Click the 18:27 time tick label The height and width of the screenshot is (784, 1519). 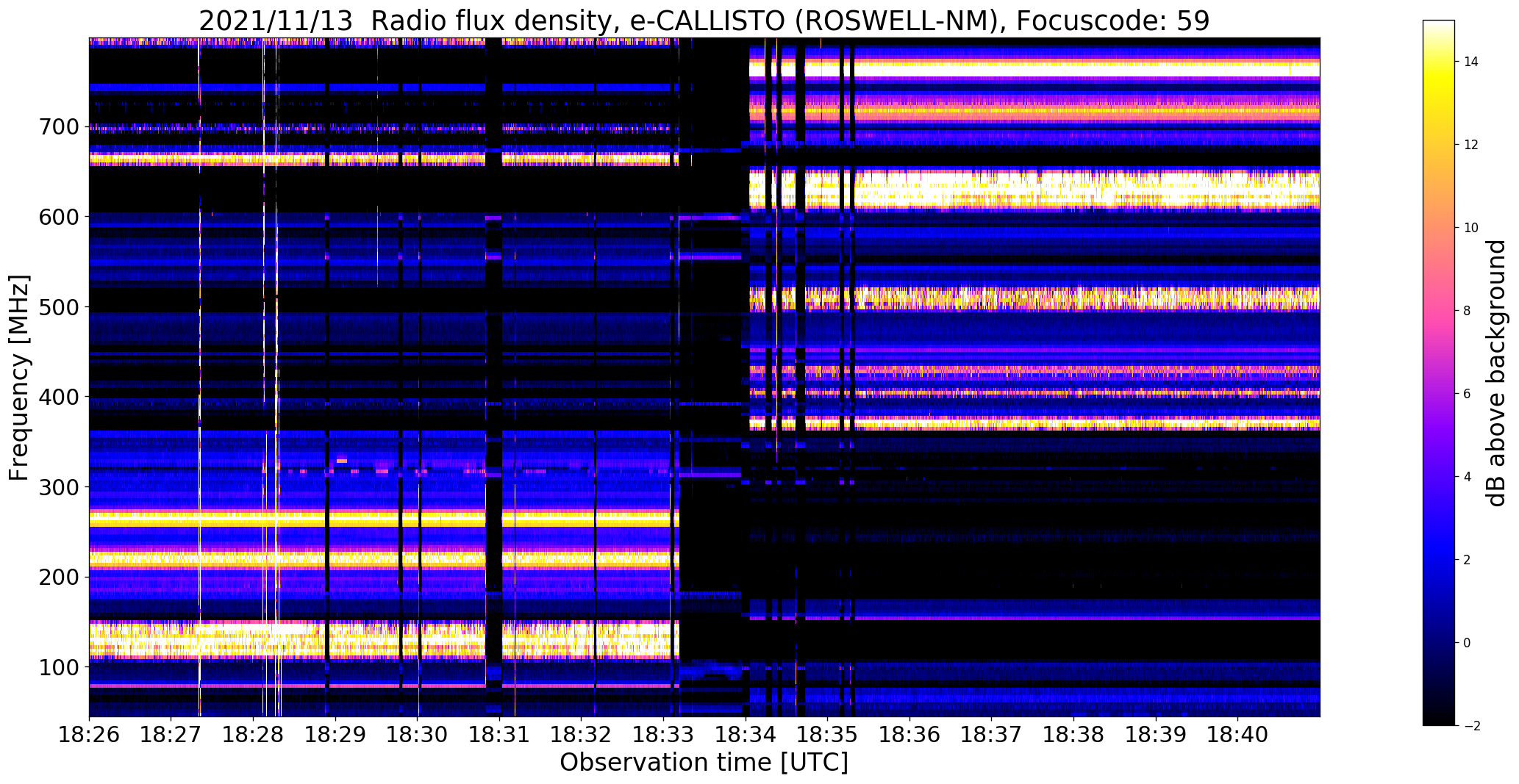point(171,736)
